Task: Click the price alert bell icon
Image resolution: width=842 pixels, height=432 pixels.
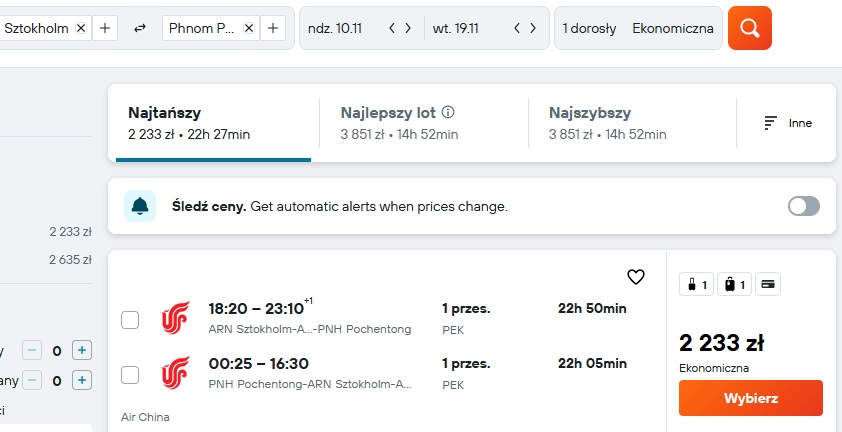Action: tap(140, 206)
